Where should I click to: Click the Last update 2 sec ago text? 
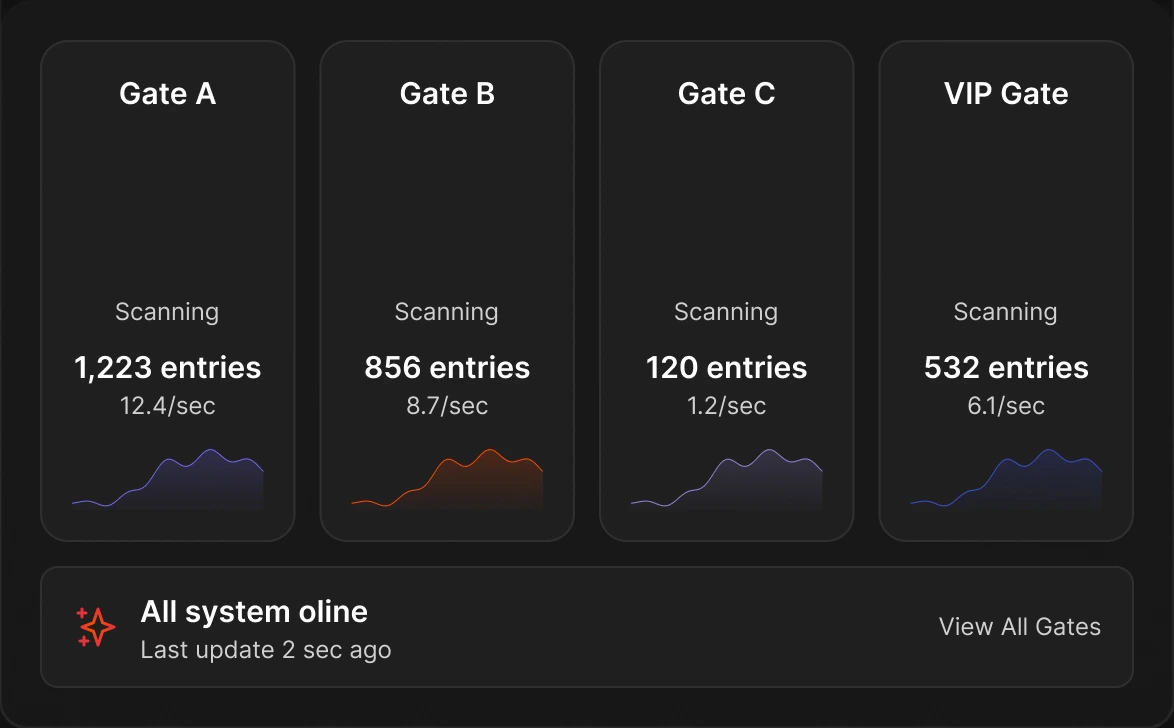coord(266,650)
